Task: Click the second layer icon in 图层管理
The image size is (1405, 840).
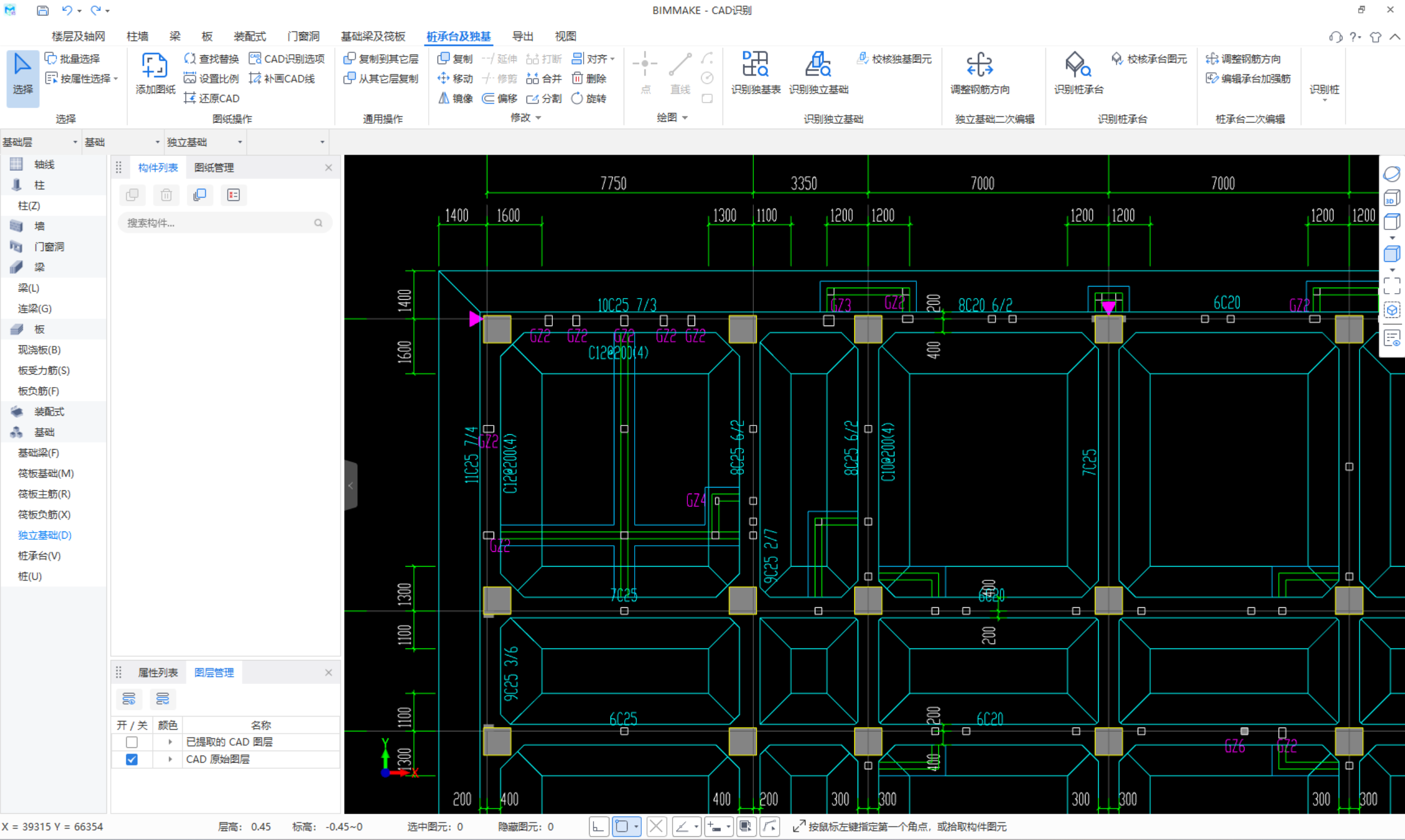Action: pos(163,699)
